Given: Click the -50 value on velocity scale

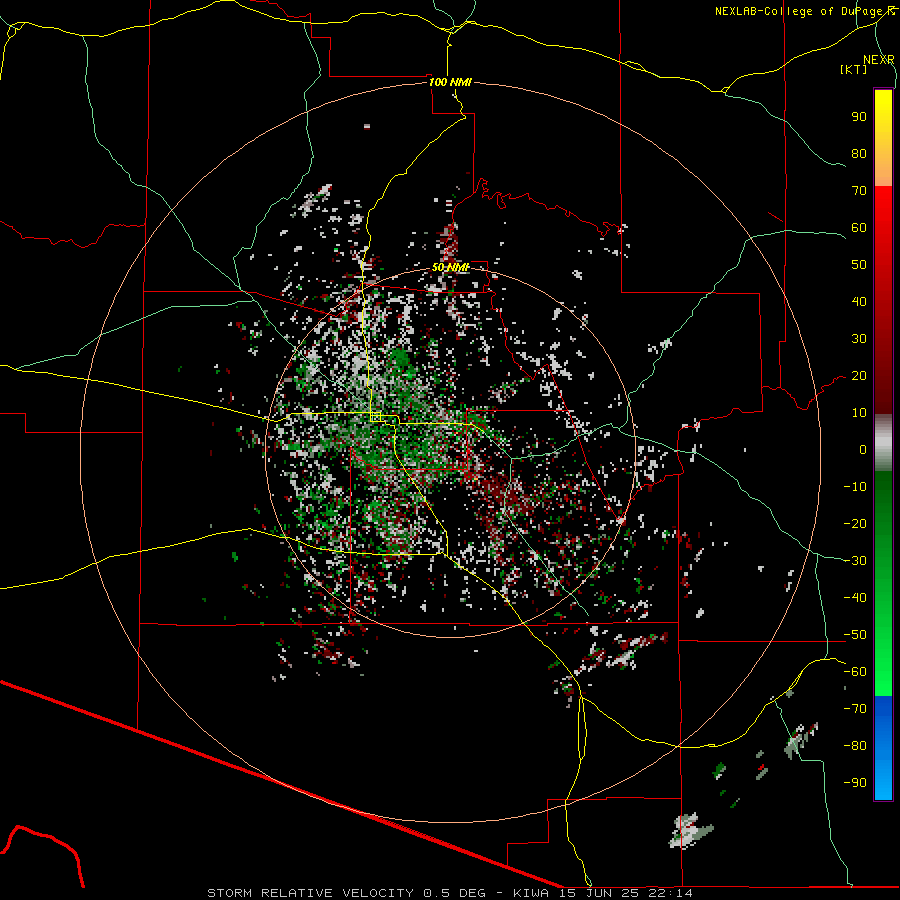Looking at the screenshot, I should point(855,635).
